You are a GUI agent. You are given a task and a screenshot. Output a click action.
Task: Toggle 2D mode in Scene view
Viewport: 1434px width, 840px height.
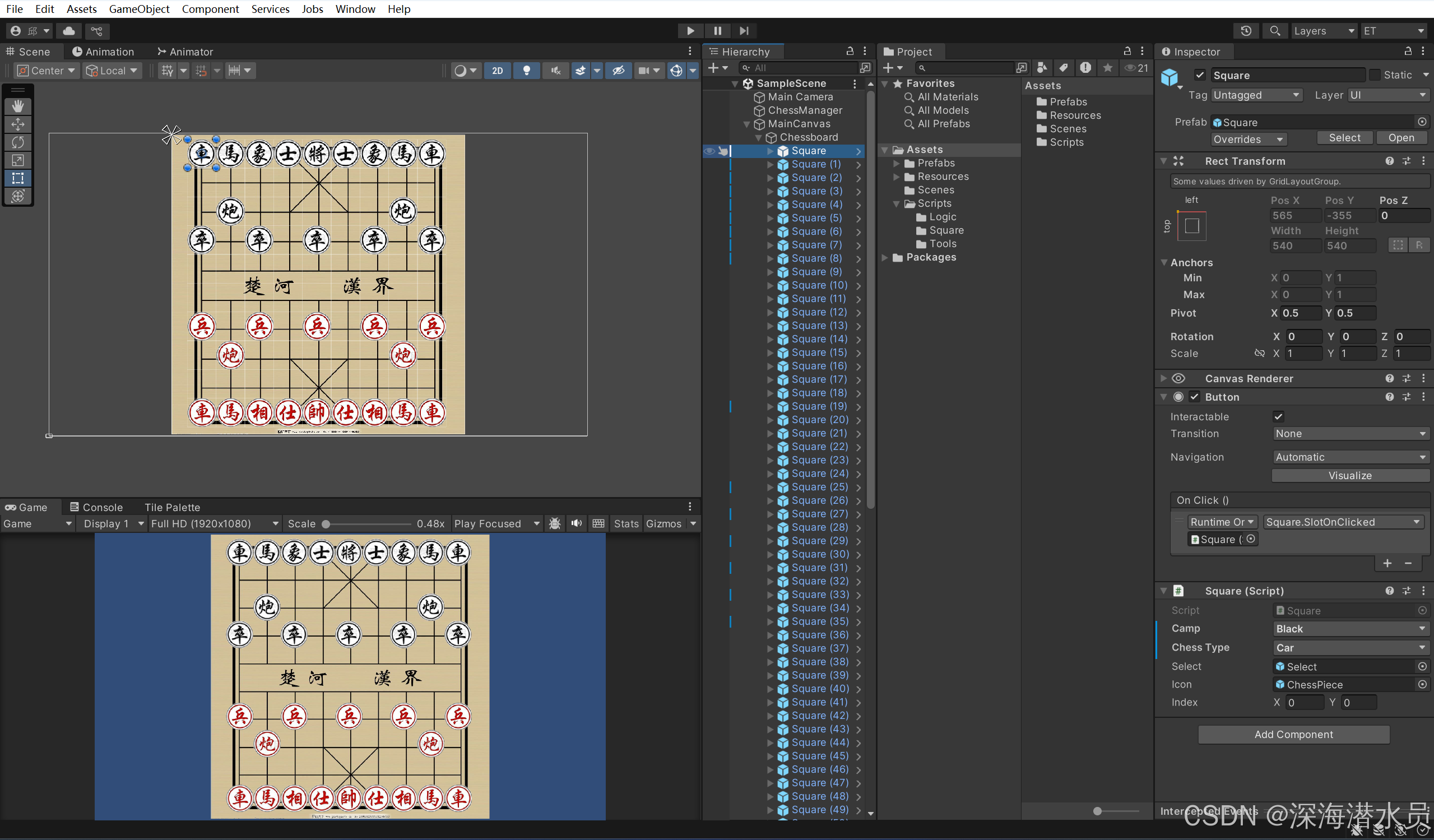tap(497, 71)
